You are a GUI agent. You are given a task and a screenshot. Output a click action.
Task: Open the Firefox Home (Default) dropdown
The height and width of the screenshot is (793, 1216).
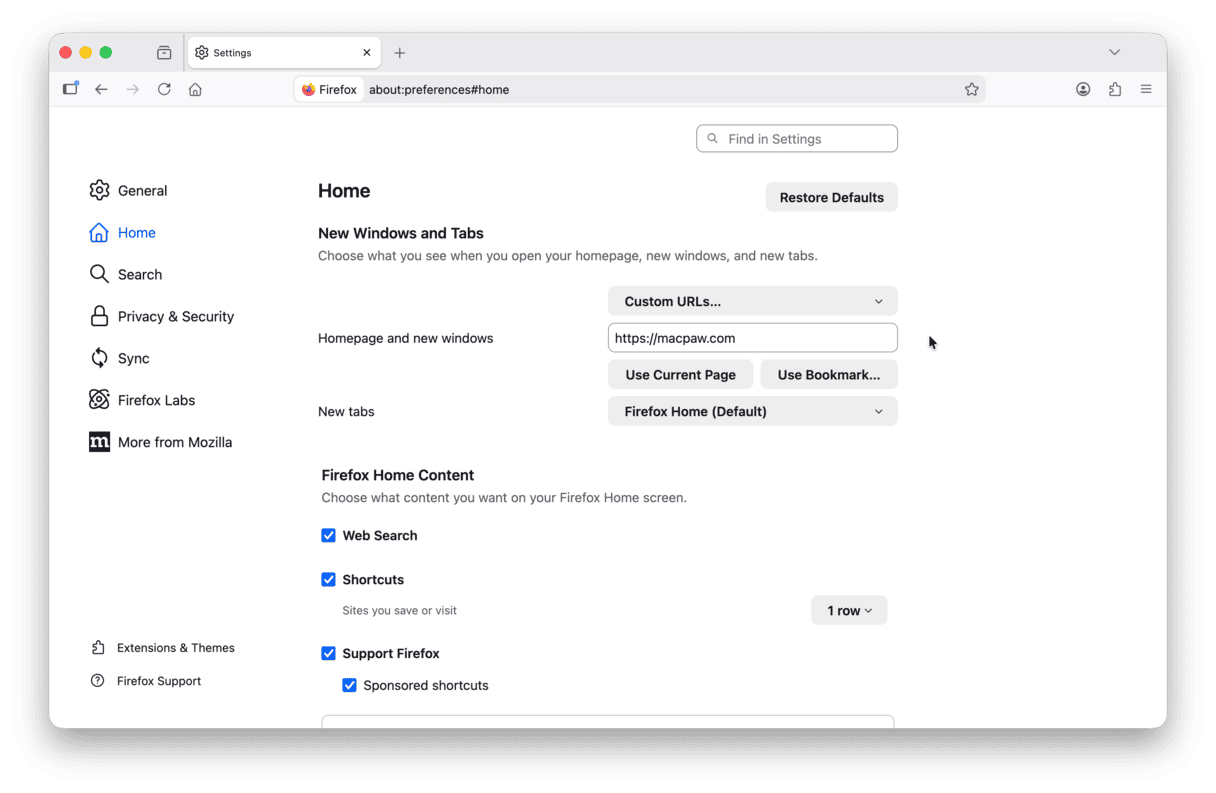click(752, 411)
